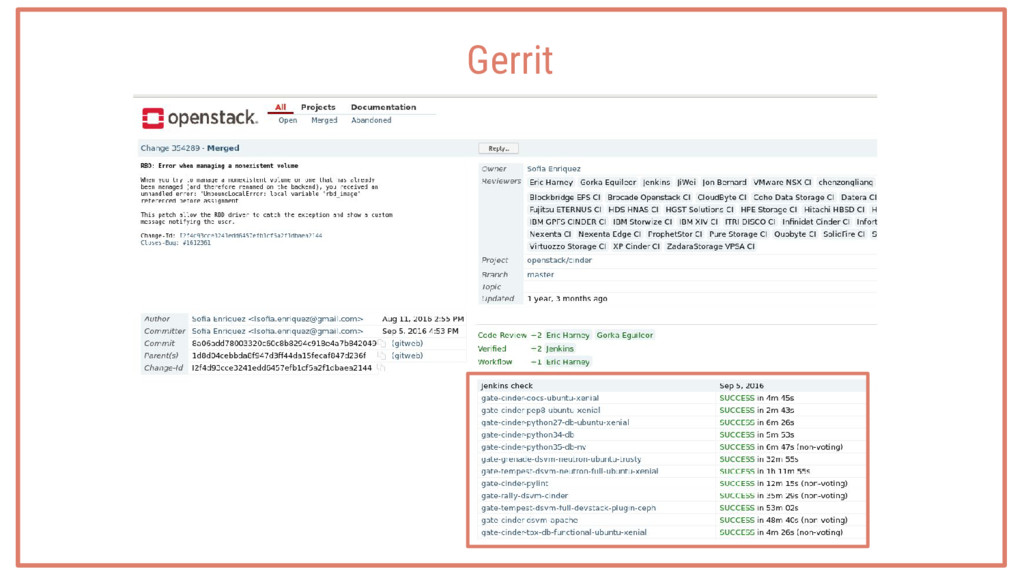The height and width of the screenshot is (576, 1024).
Task: Click reviewer Pure Storage CI
Action: [738, 234]
